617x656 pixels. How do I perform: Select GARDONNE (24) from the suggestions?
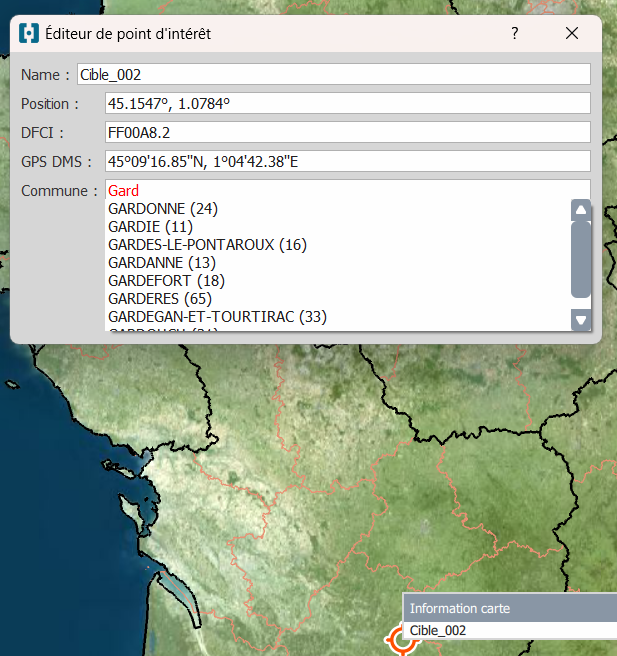pyautogui.click(x=163, y=209)
